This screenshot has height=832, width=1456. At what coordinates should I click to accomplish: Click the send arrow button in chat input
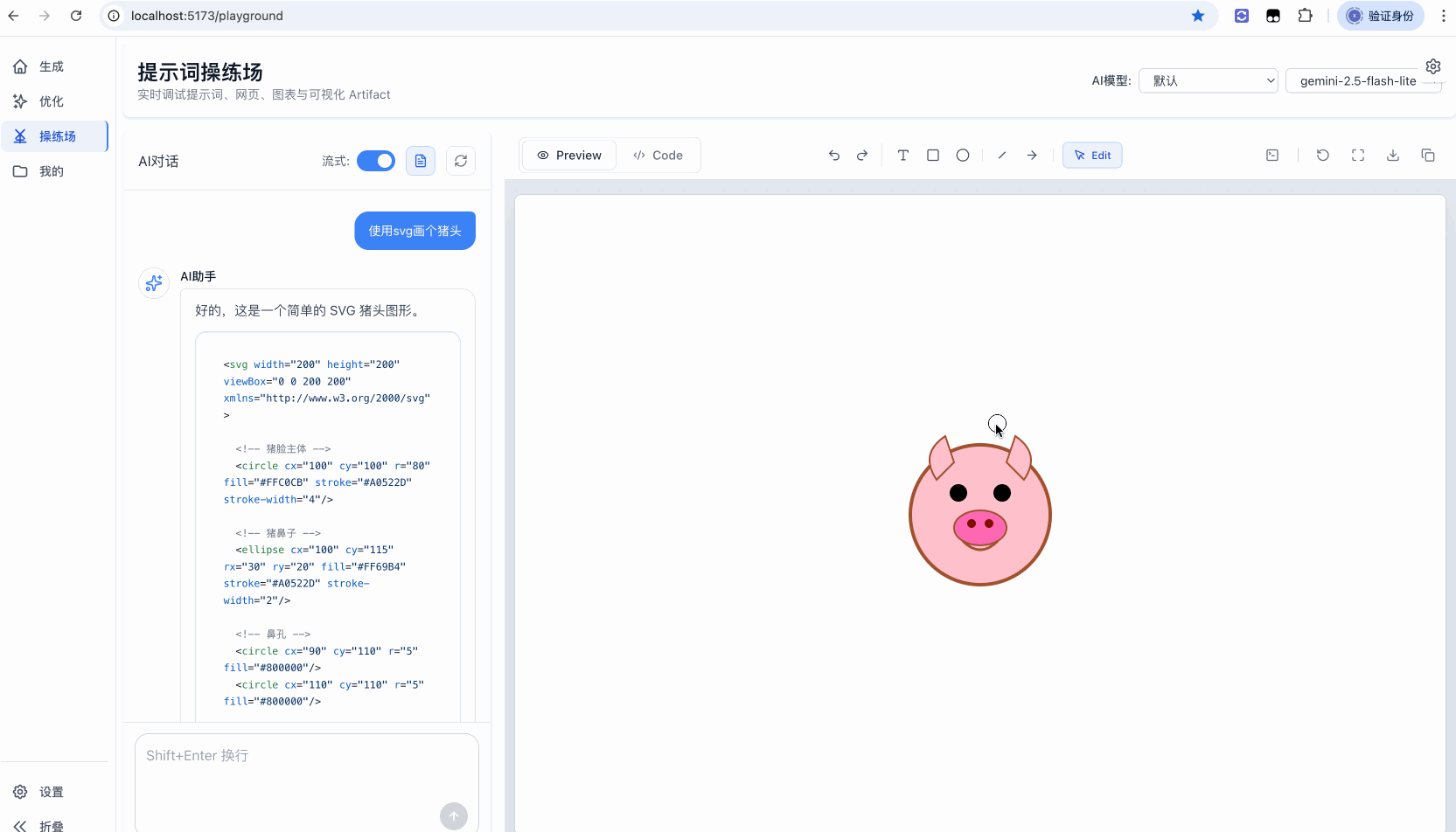[454, 816]
